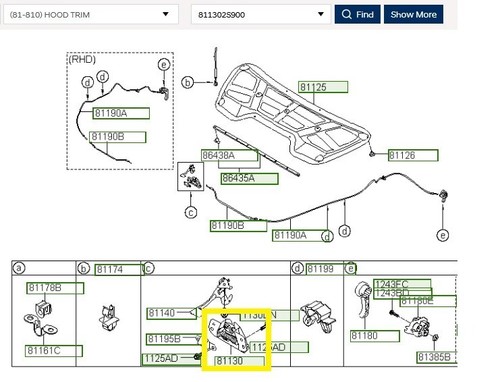Image resolution: width=500 pixels, height=382 pixels.
Task: Select RHD part label 81190A
Action: pyautogui.click(x=121, y=113)
